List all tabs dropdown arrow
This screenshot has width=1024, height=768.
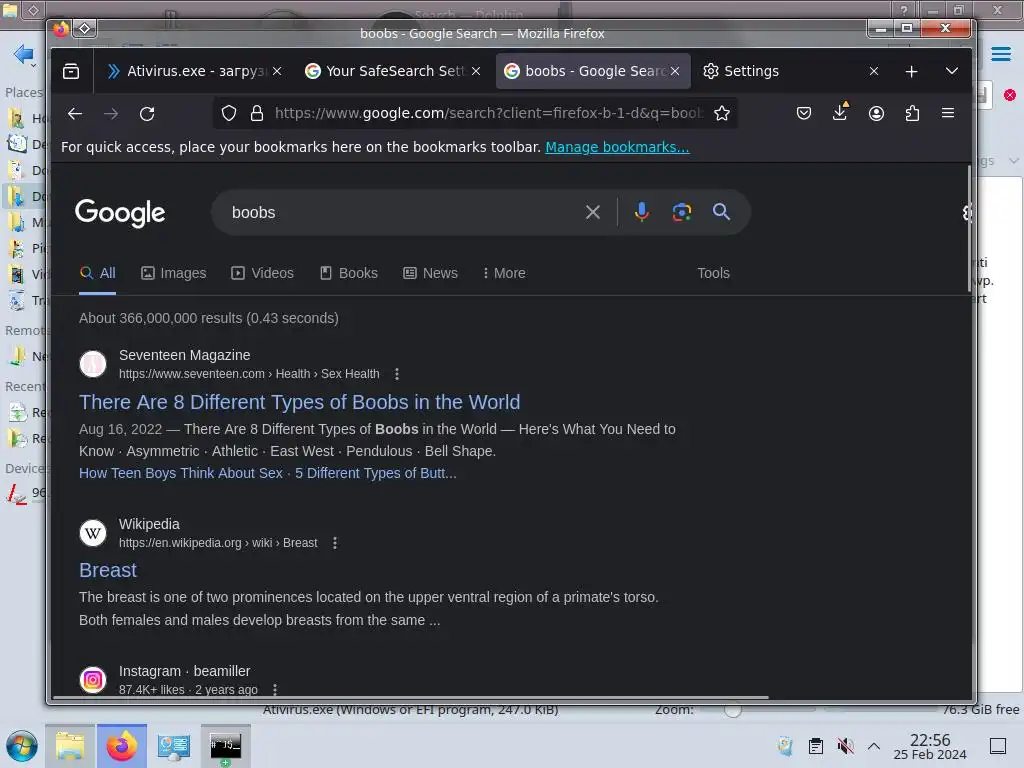[x=952, y=71]
